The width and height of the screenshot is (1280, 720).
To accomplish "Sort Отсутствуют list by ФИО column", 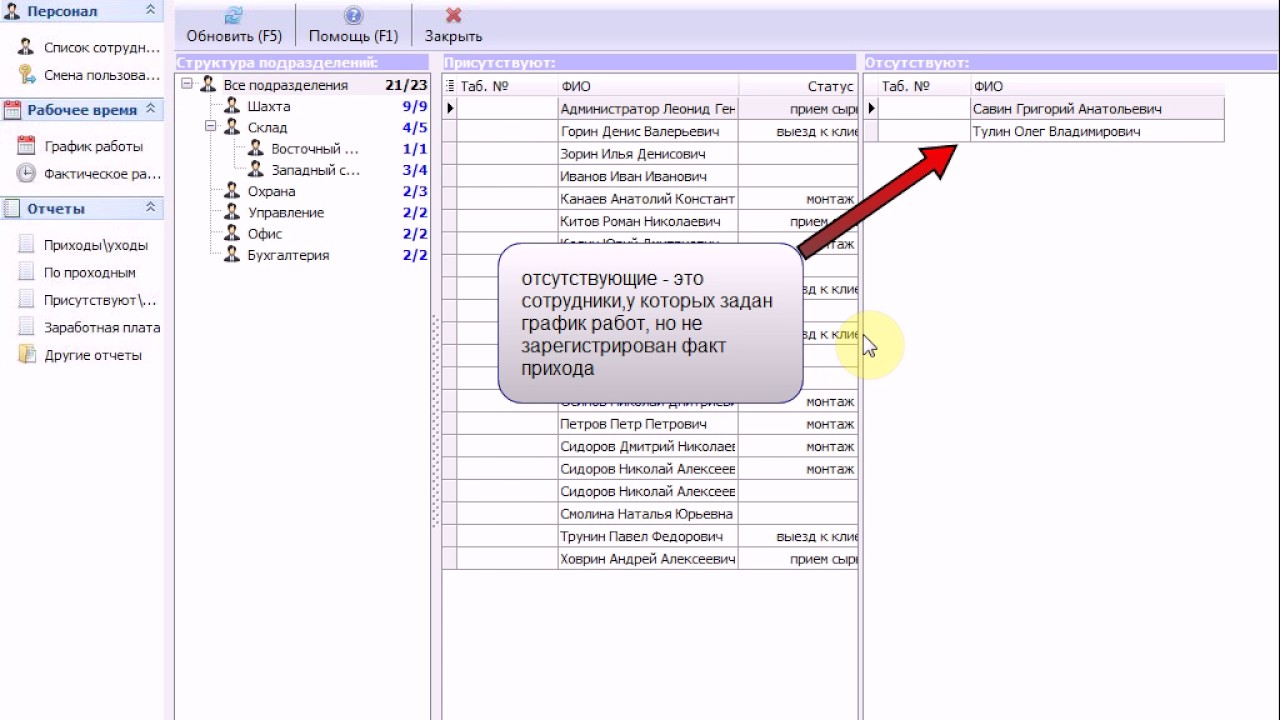I will pos(1097,86).
